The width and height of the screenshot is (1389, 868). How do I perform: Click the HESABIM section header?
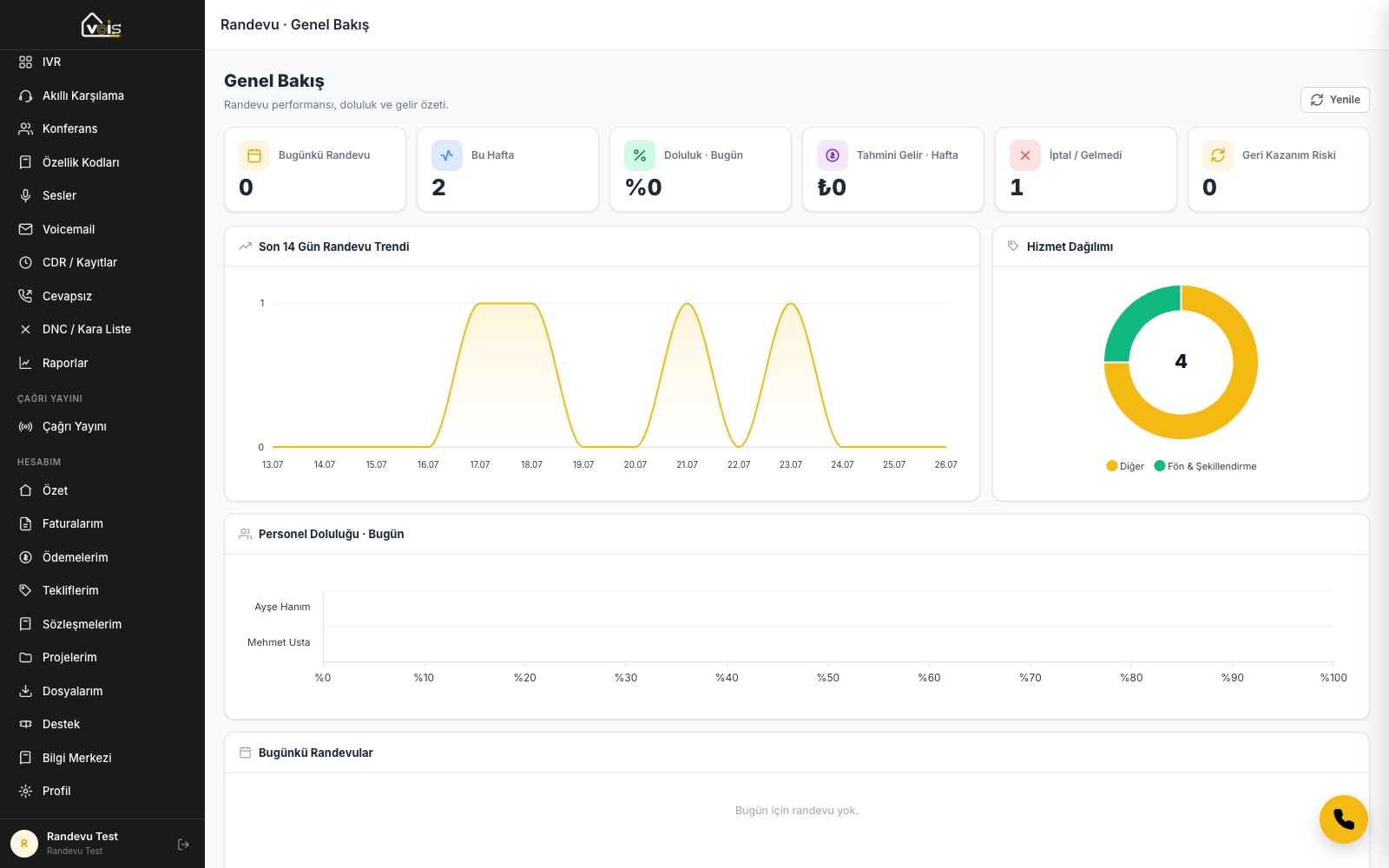point(39,462)
